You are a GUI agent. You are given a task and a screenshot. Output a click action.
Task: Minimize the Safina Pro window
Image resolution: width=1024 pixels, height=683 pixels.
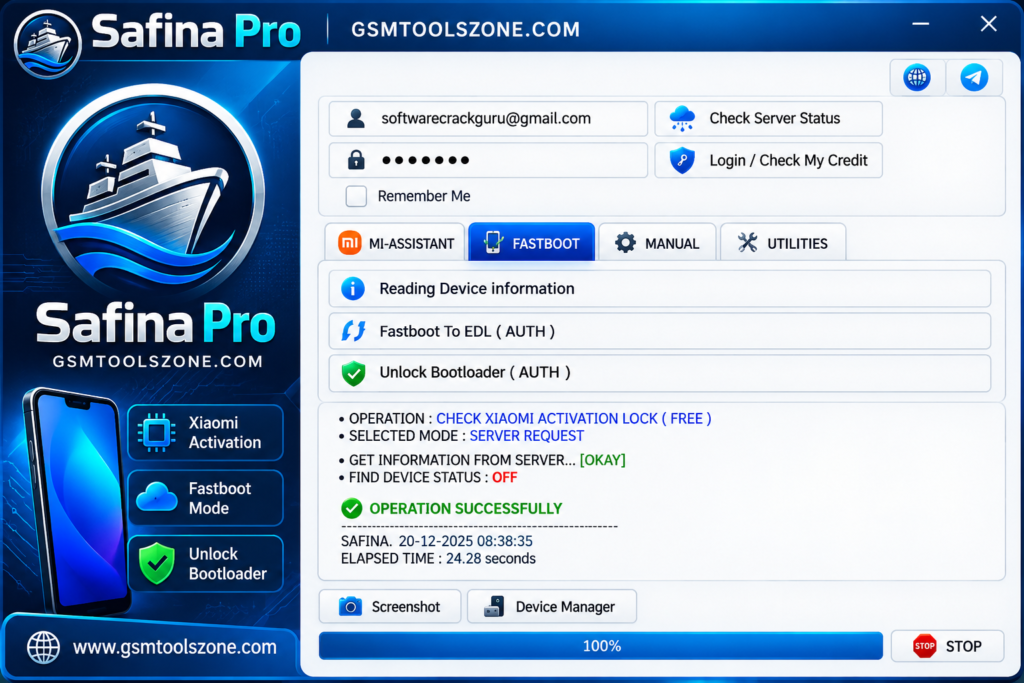point(921,24)
